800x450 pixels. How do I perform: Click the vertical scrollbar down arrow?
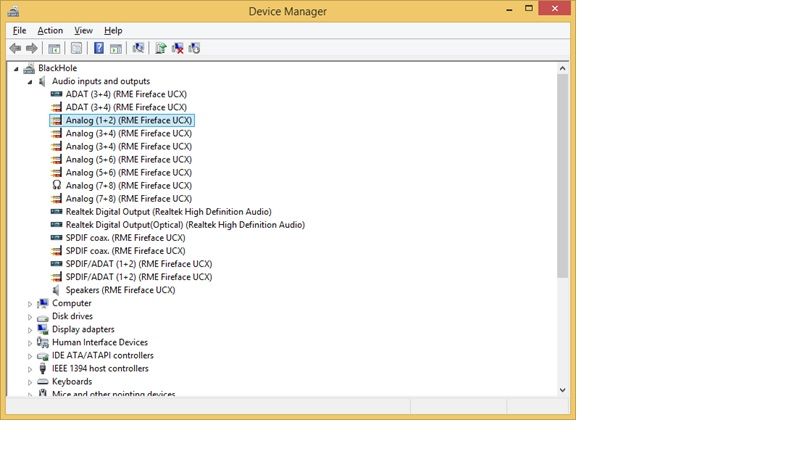(x=563, y=390)
